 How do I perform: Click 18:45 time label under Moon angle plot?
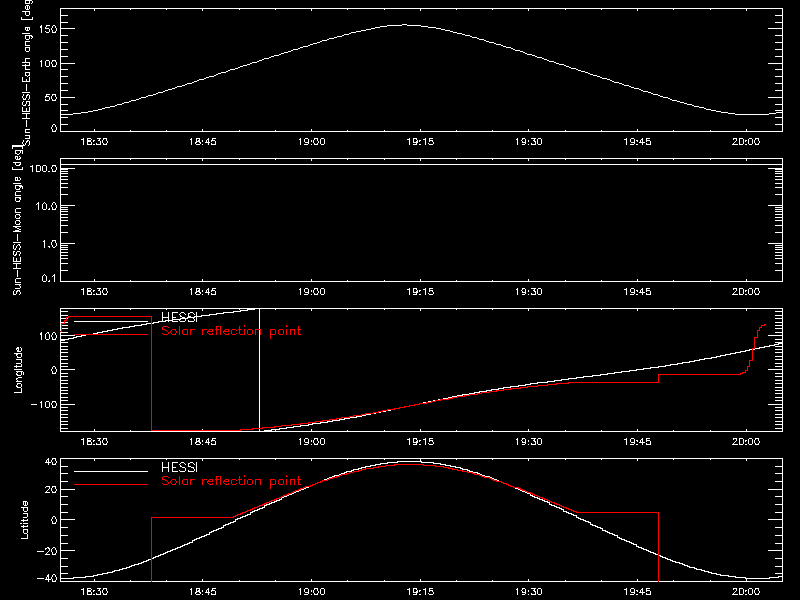203,291
